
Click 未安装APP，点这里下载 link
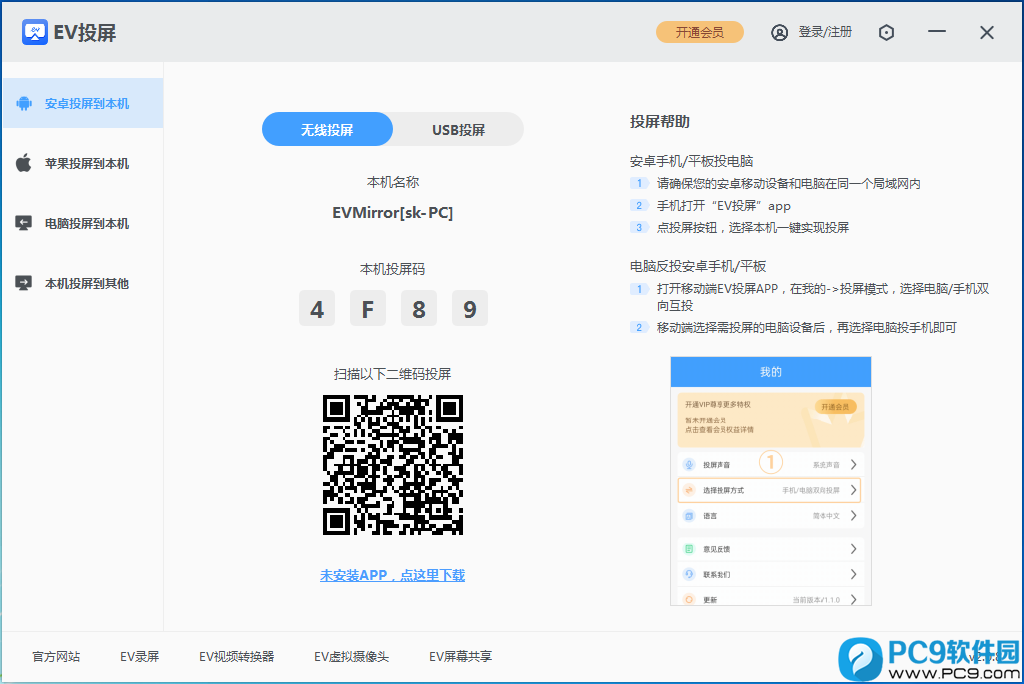click(392, 575)
